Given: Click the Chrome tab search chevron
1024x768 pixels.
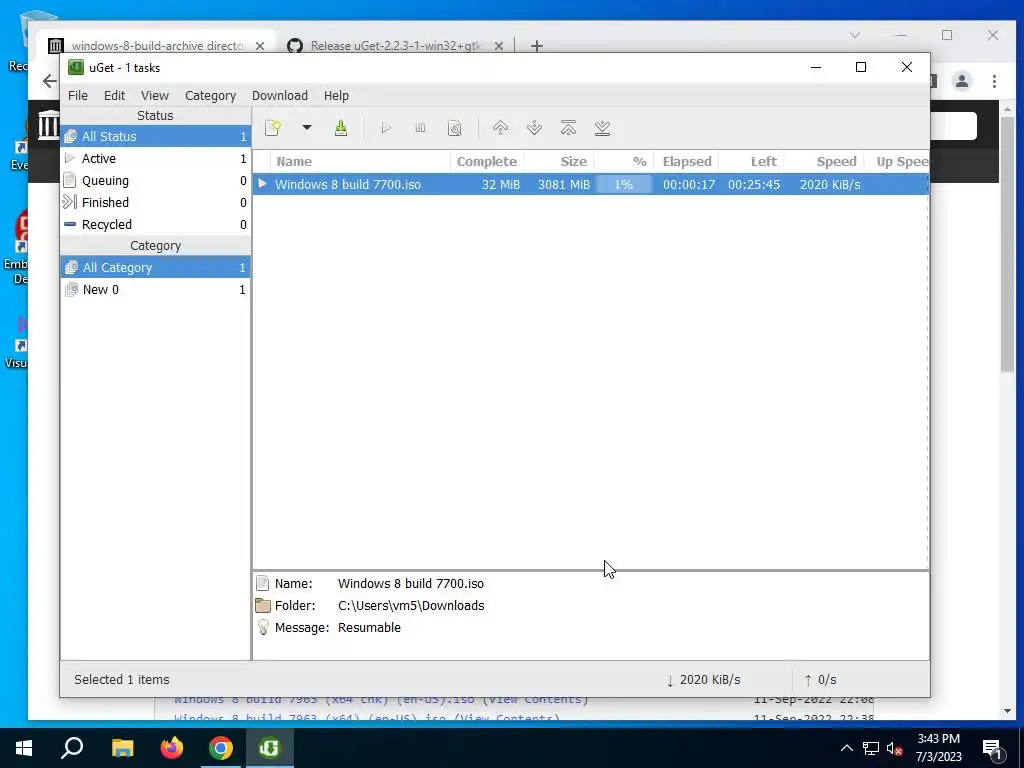Looking at the screenshot, I should point(855,35).
